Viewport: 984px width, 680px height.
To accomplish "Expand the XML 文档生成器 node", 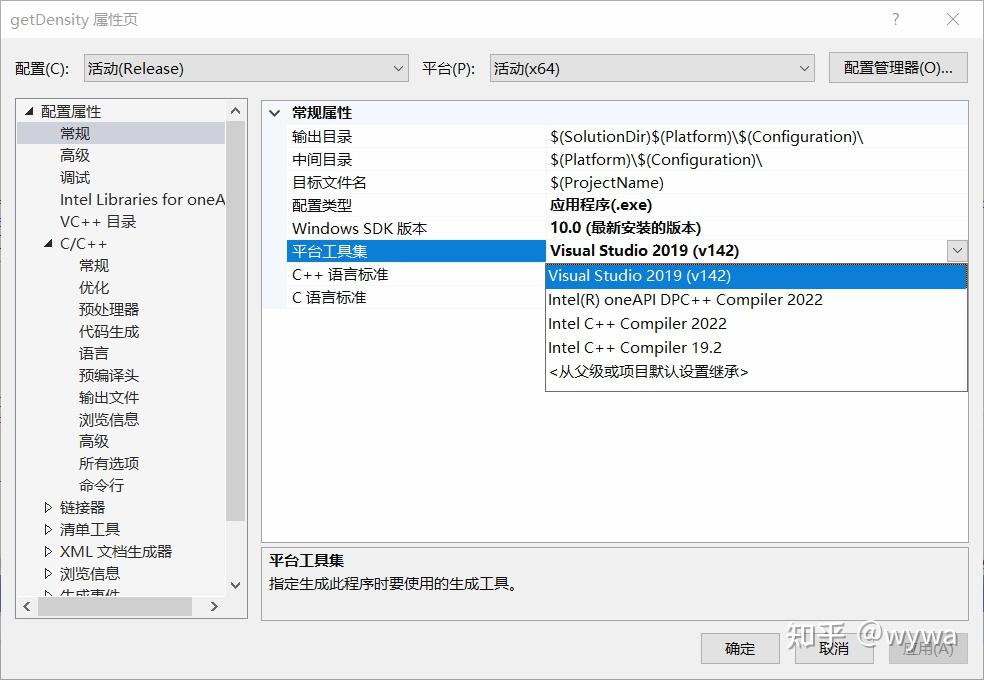I will click(46, 551).
